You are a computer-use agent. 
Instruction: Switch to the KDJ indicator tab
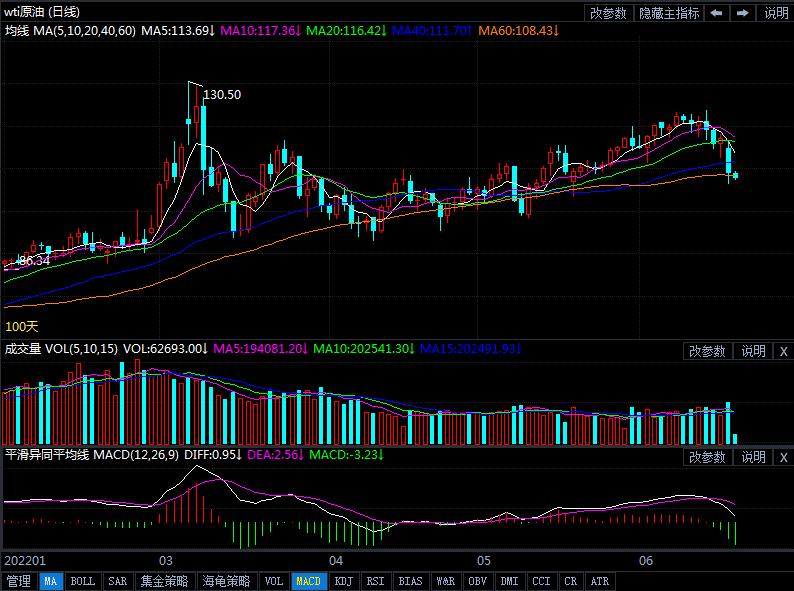pyautogui.click(x=343, y=581)
